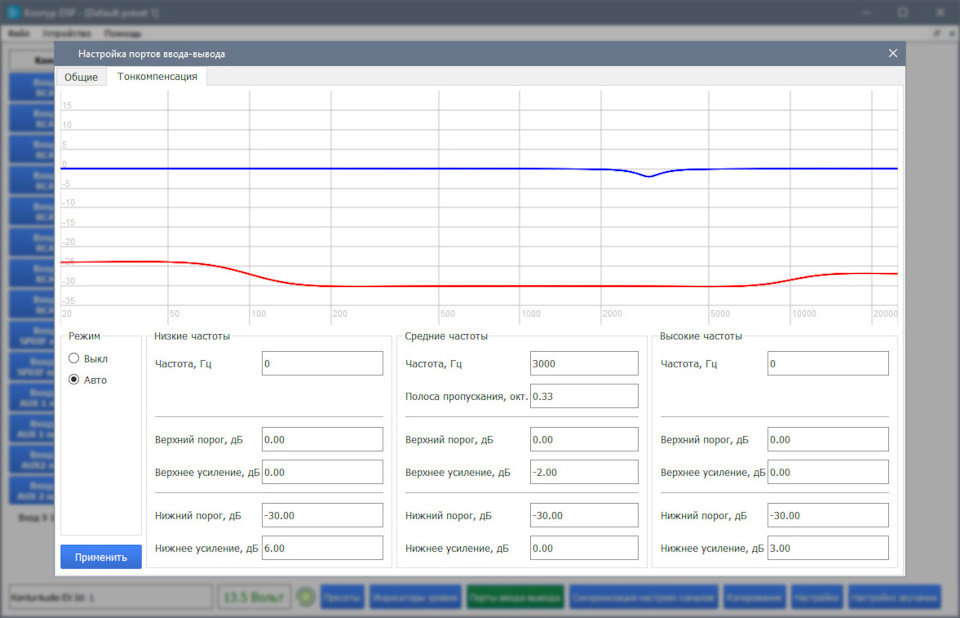Click the Применить button

(x=101, y=557)
